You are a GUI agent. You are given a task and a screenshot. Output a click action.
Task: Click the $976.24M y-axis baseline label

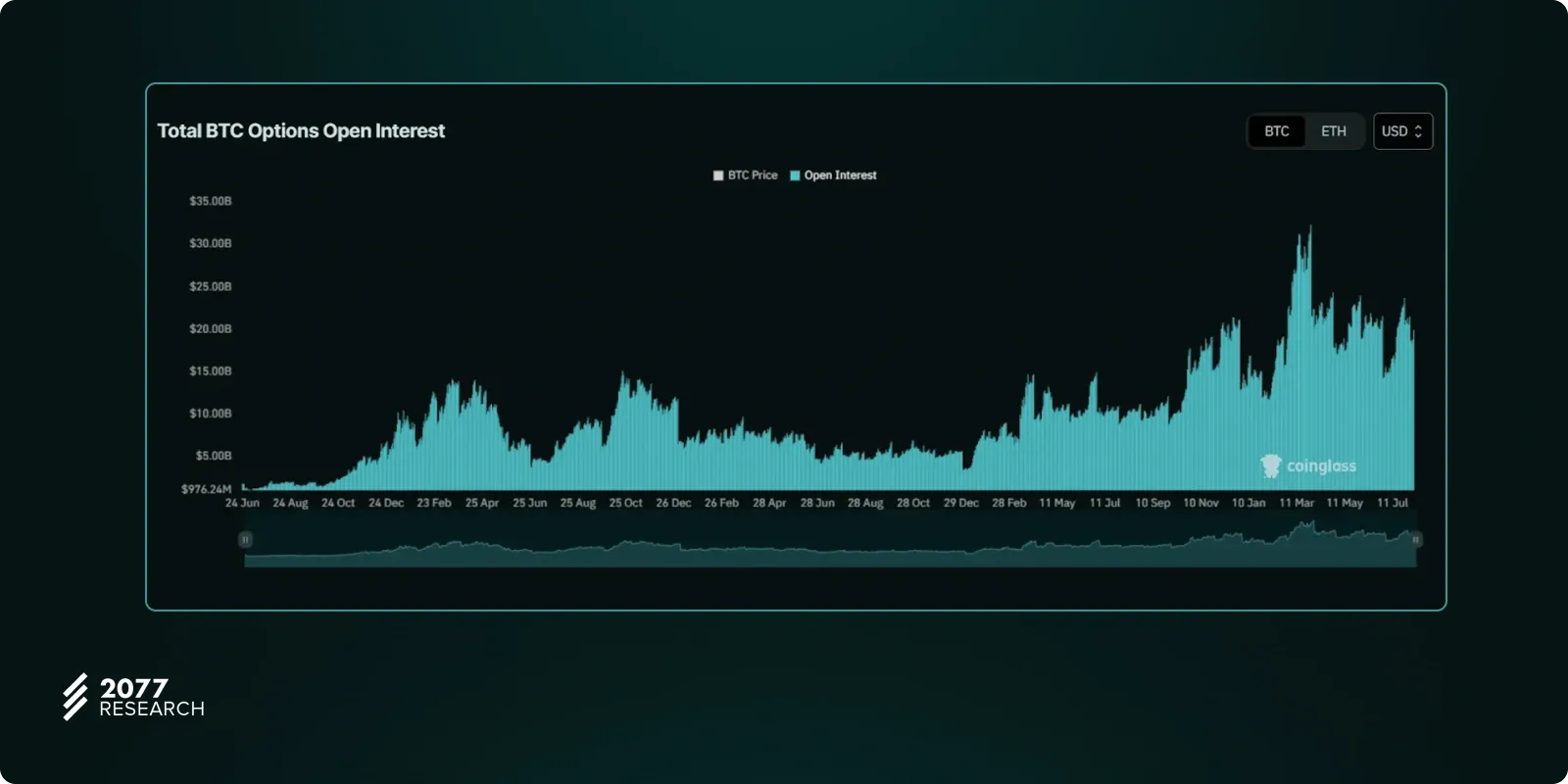tap(207, 489)
